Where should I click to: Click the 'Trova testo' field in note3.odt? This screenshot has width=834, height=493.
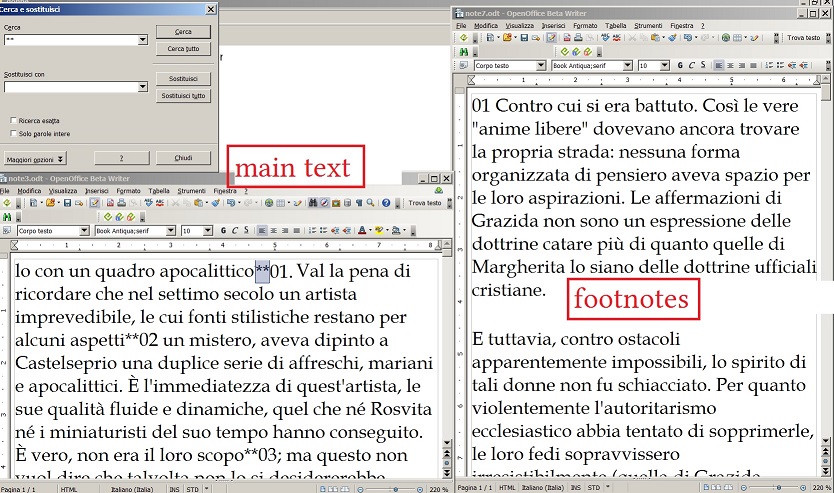tap(425, 203)
